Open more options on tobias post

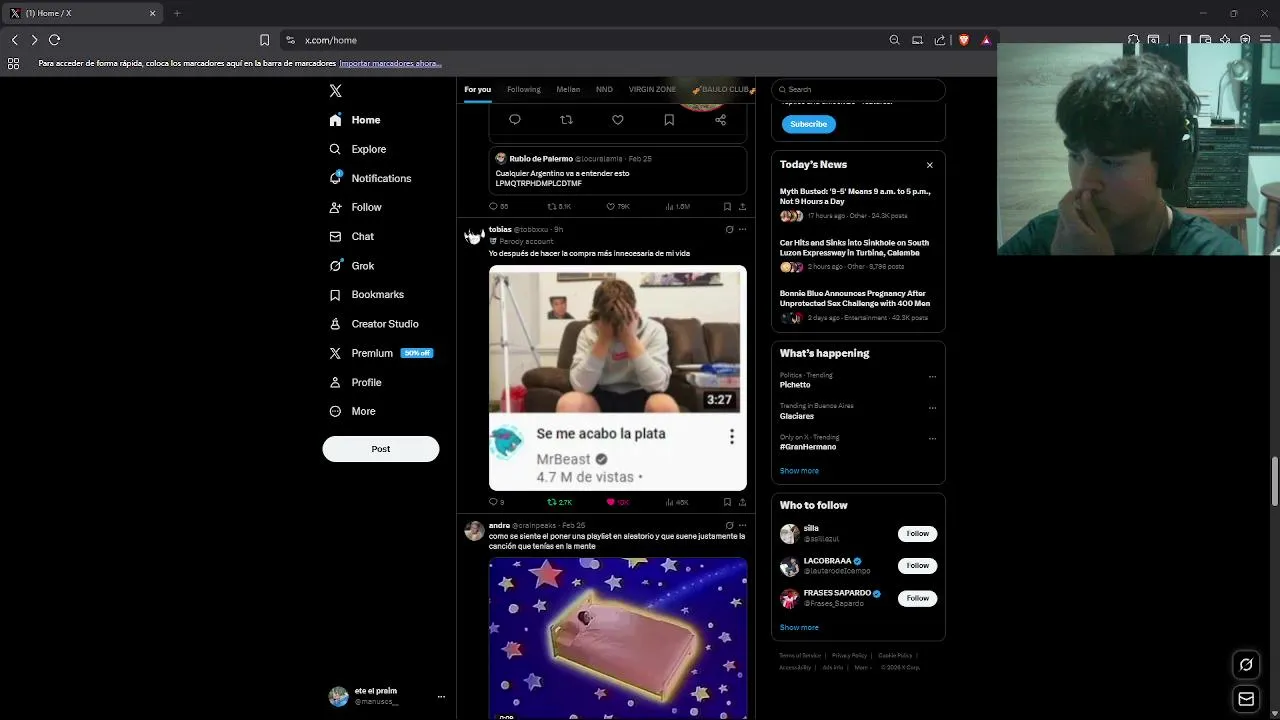coord(742,230)
